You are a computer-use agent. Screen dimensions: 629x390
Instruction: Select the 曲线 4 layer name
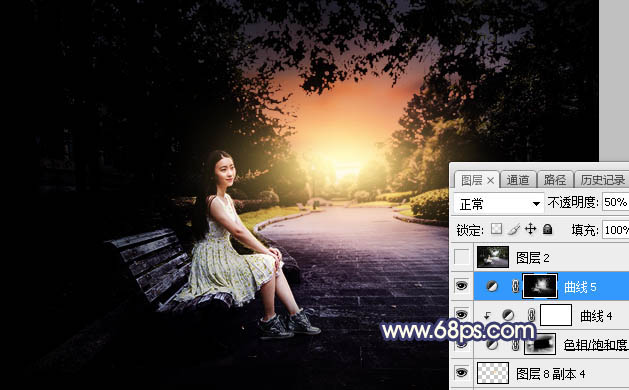596,316
